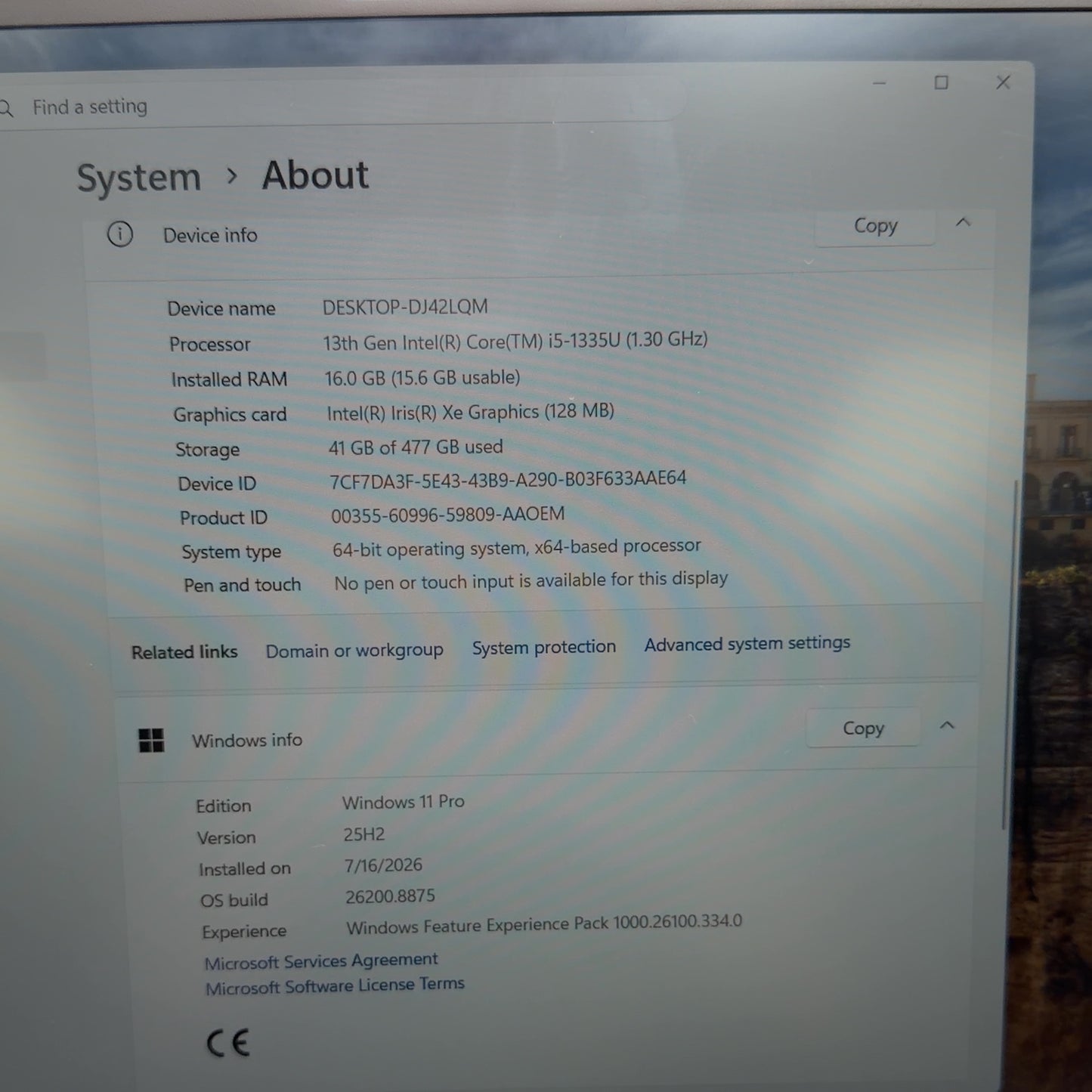This screenshot has width=1092, height=1092.
Task: Click the Product ID label
Action: click(224, 518)
